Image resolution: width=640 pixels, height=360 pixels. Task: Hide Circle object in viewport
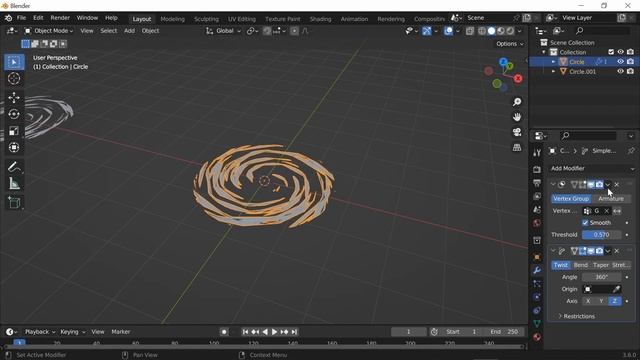click(620, 62)
